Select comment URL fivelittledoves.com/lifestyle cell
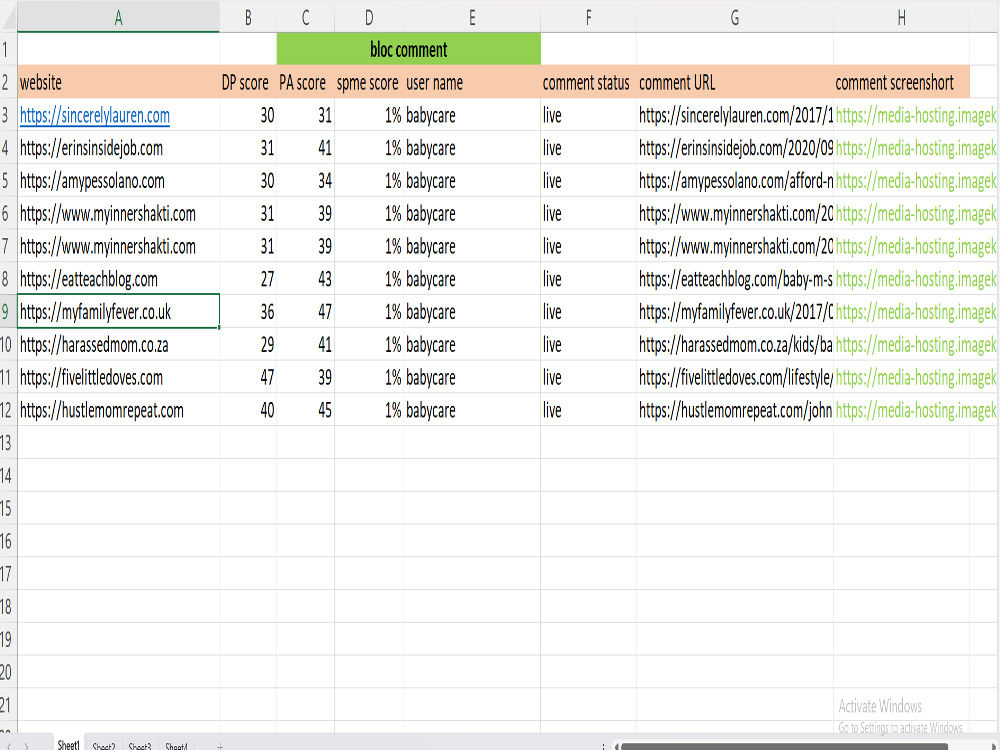This screenshot has width=1000, height=750. 735,378
